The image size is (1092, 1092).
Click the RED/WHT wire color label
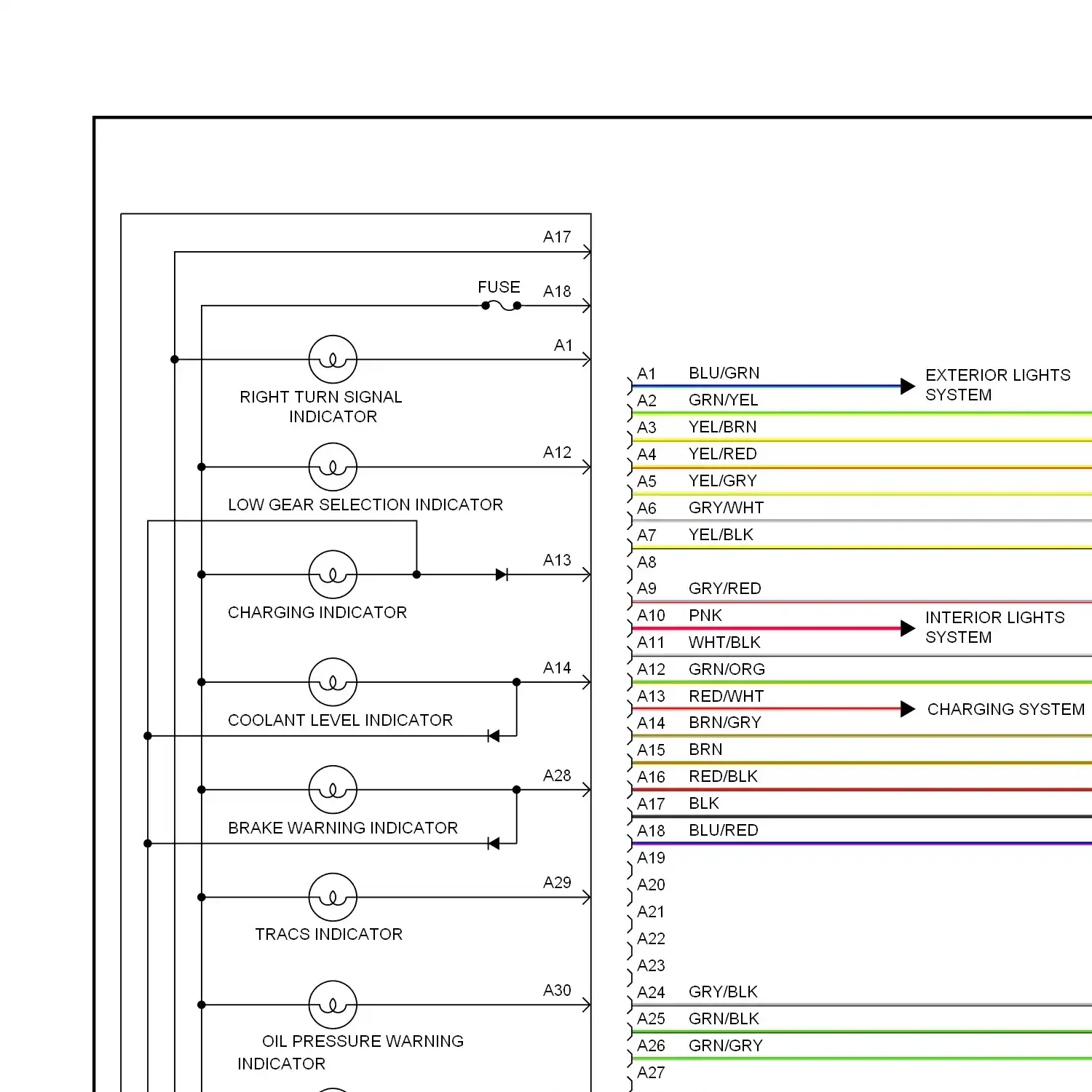coord(727,696)
